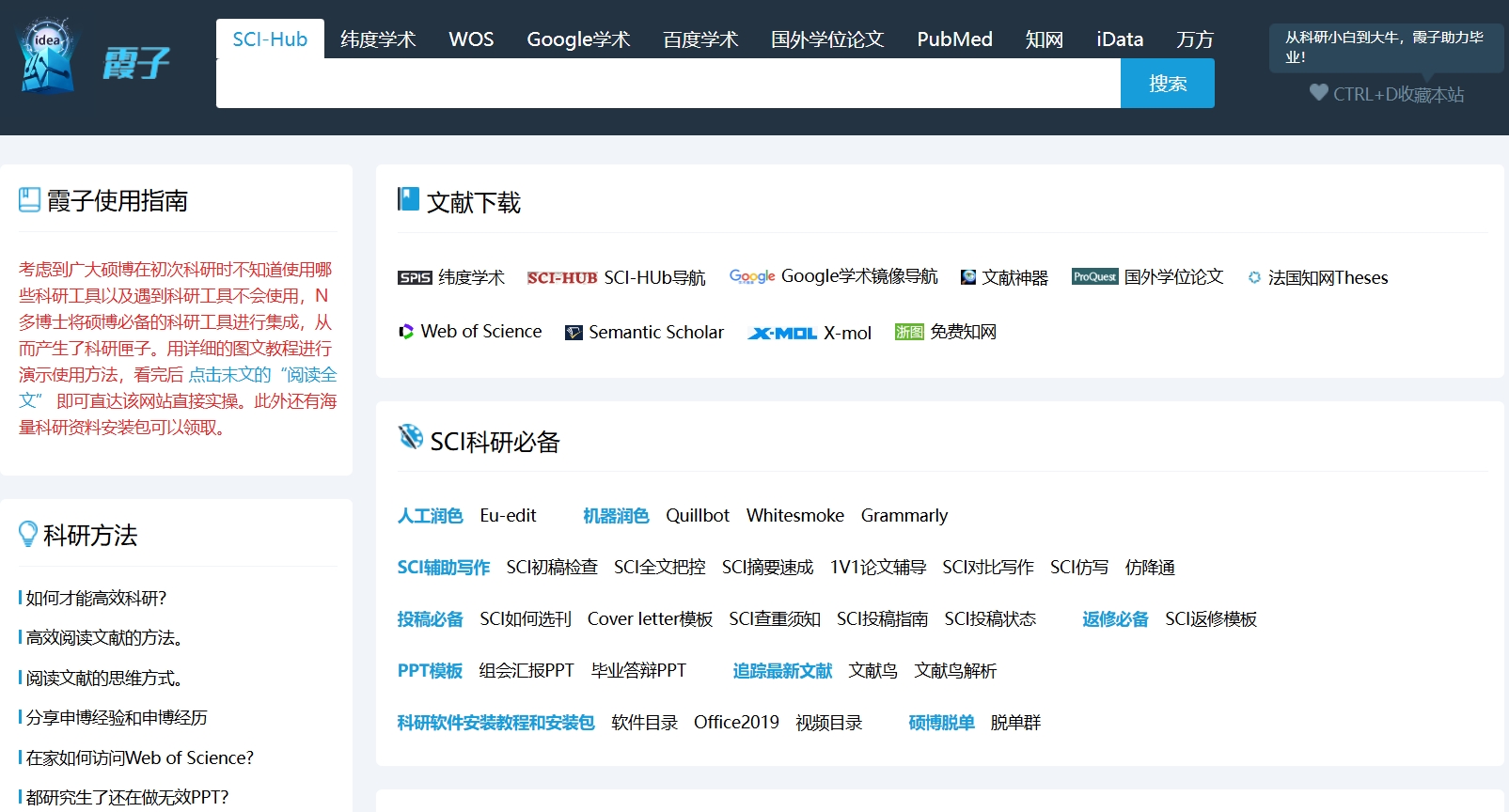The width and height of the screenshot is (1509, 812).
Task: Click the ProQuest icon for 国外学位论文
Action: point(1095,276)
